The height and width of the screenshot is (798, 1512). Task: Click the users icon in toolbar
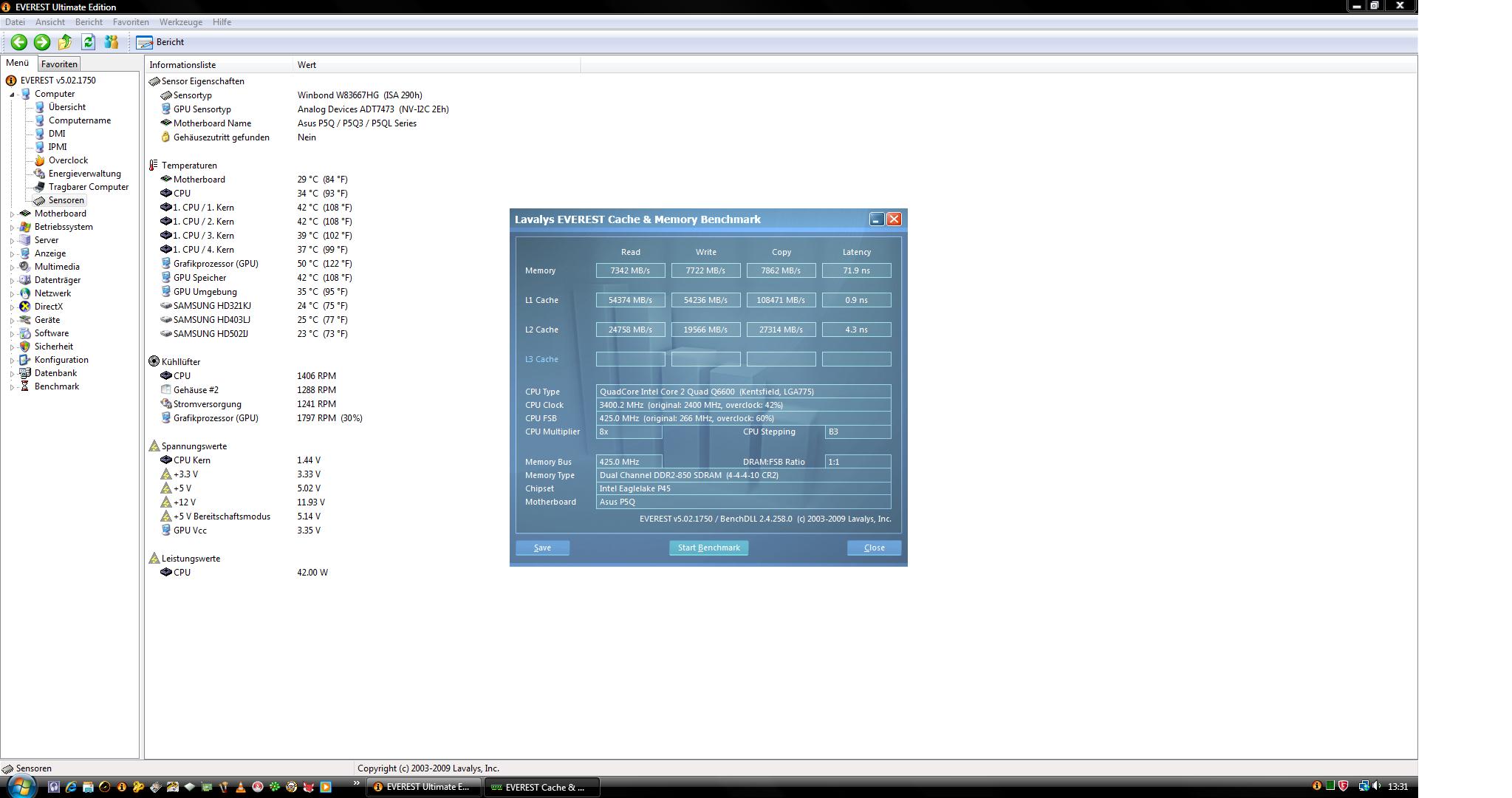112,42
